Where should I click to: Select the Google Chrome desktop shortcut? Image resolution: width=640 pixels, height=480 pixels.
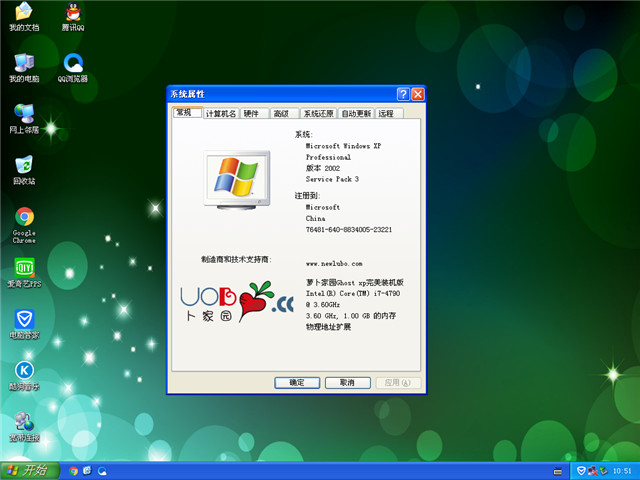24,225
